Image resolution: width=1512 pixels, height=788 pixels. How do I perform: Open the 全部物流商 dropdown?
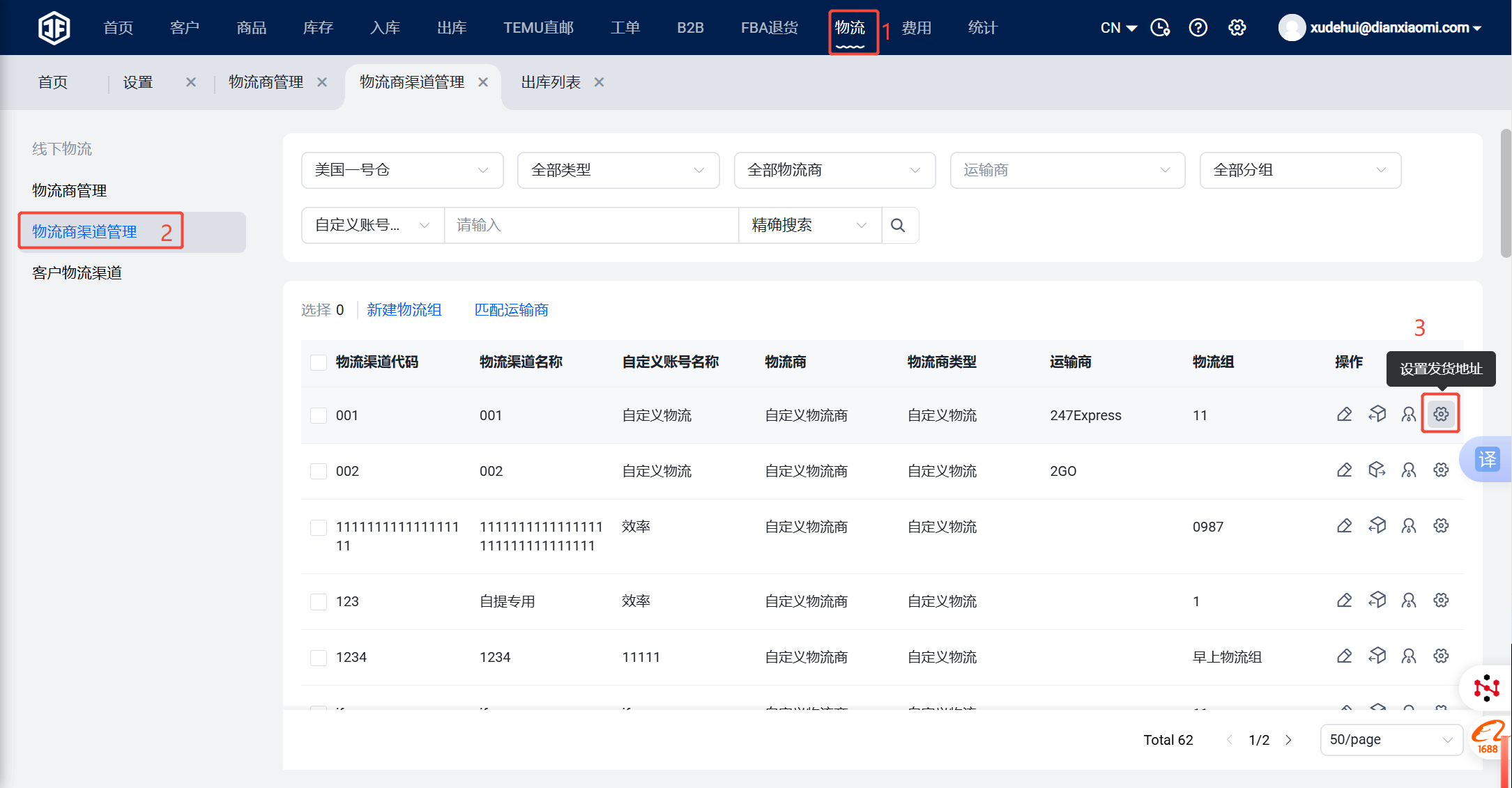(834, 170)
